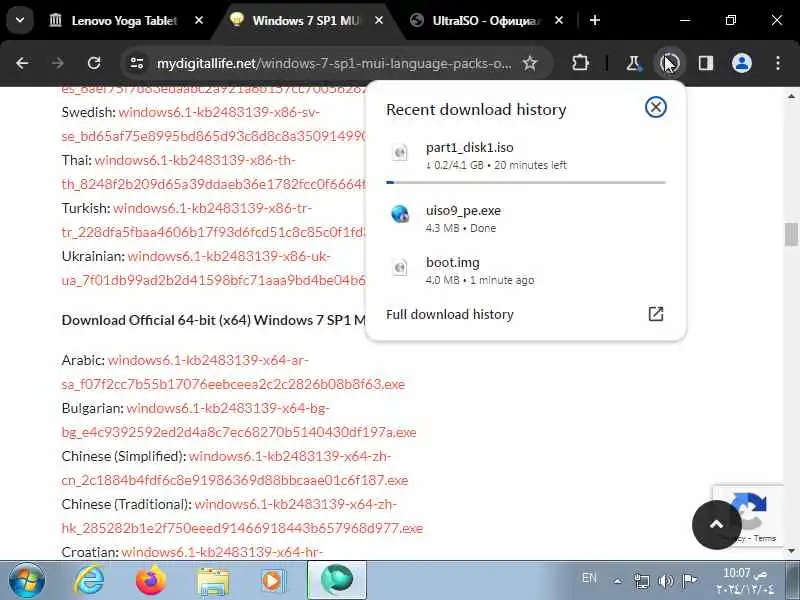Switch to the UltraISO tab
Image resolution: width=800 pixels, height=600 pixels.
click(x=486, y=20)
